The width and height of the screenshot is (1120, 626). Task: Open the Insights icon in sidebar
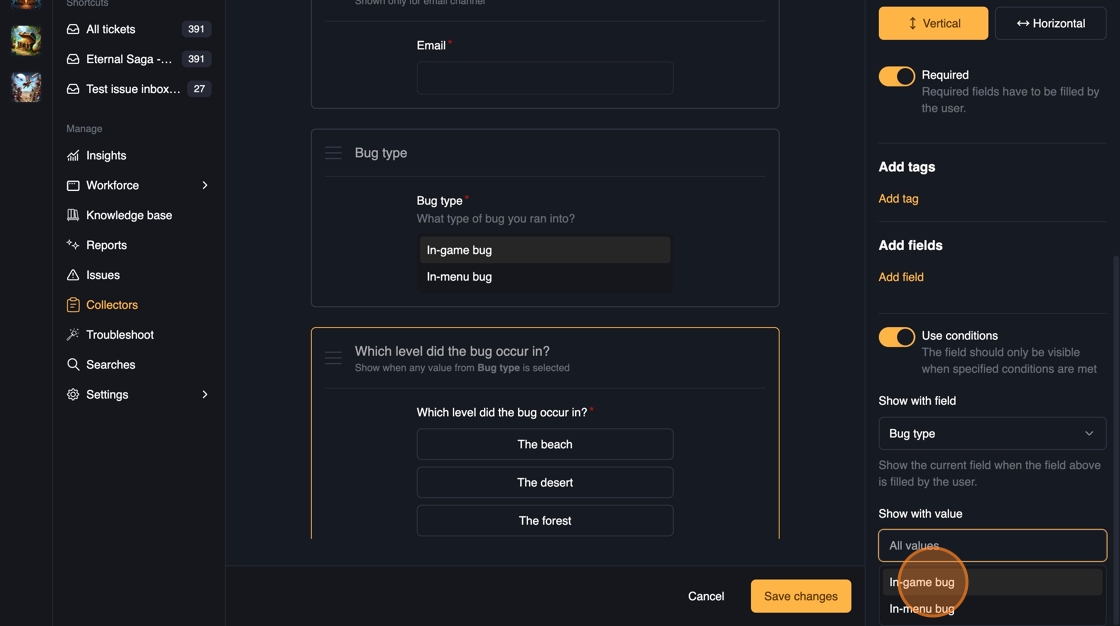(73, 156)
